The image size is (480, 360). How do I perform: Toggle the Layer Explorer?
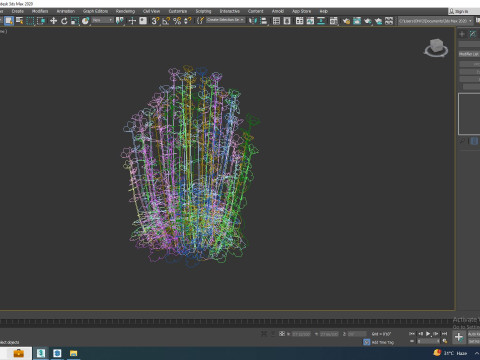[287, 21]
